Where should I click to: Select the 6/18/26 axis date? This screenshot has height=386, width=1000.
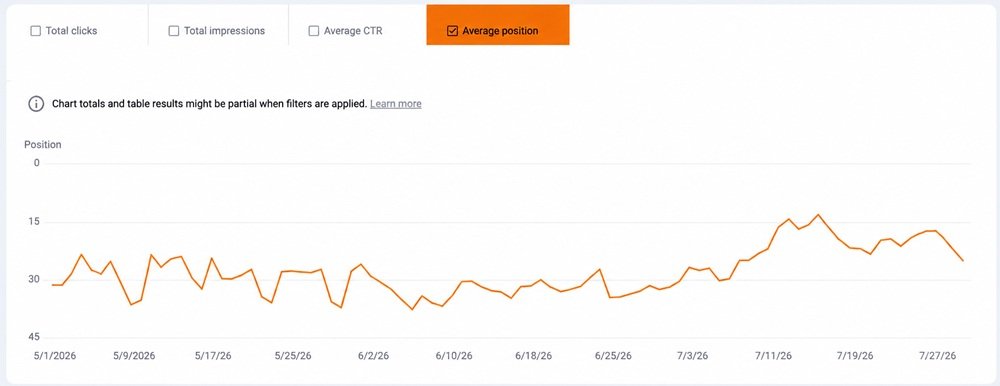pyautogui.click(x=534, y=356)
